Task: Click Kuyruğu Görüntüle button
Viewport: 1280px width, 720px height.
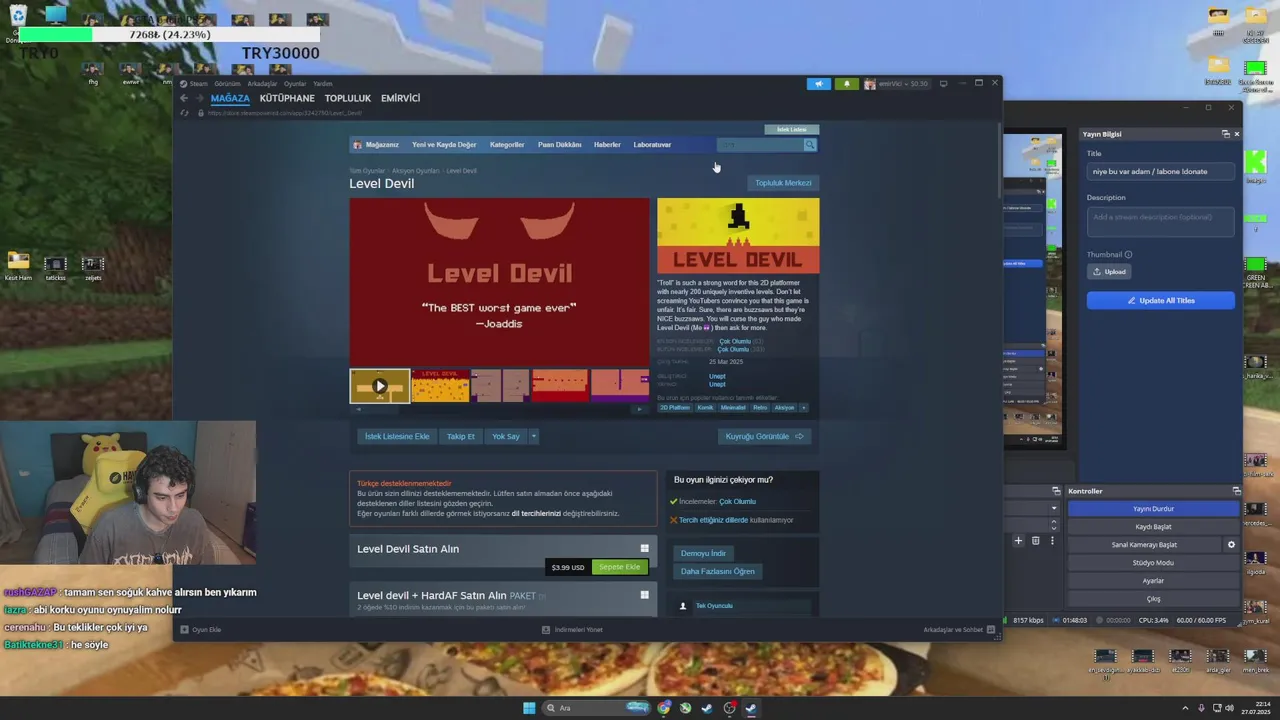Action: 765,436
